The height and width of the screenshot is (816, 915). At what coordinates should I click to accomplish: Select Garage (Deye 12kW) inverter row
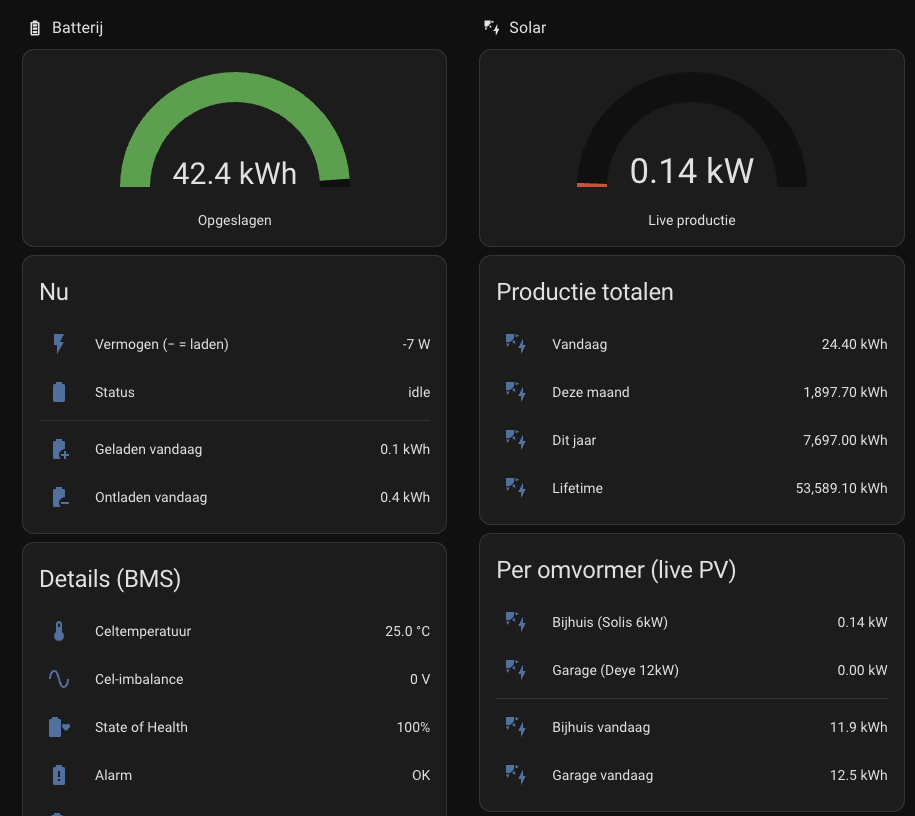(692, 670)
